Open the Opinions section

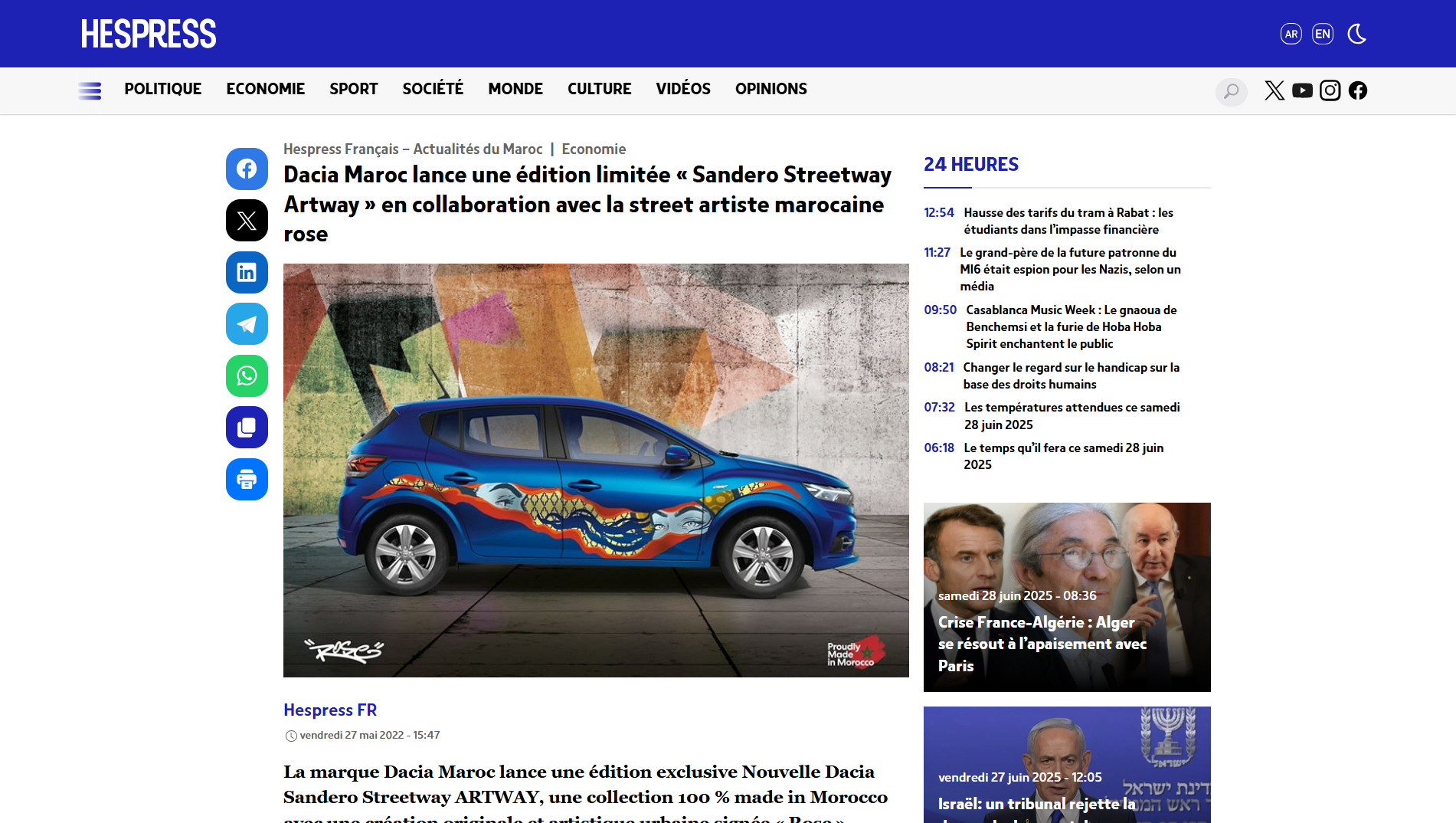tap(771, 89)
